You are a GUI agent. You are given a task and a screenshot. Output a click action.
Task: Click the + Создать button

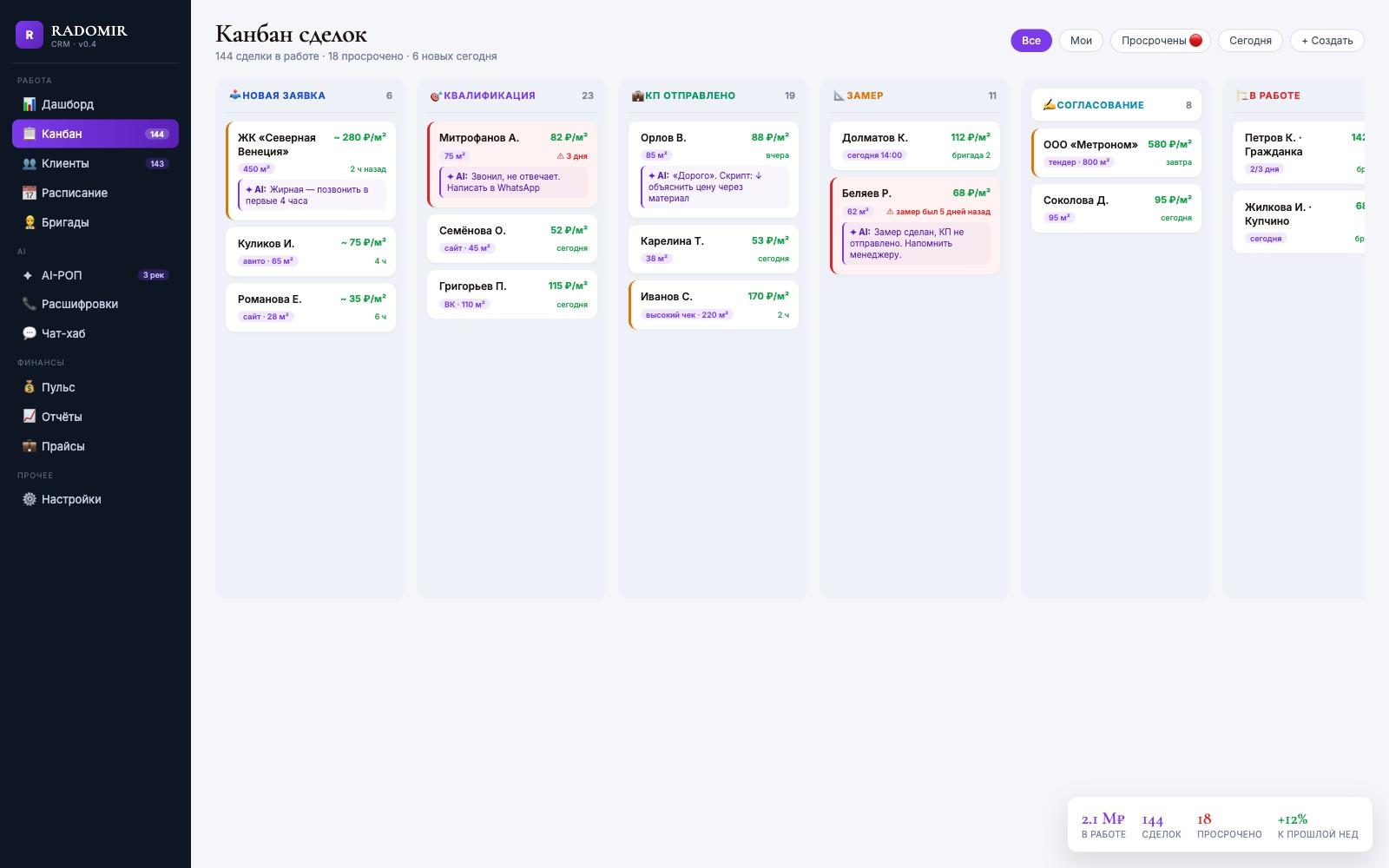[1327, 40]
